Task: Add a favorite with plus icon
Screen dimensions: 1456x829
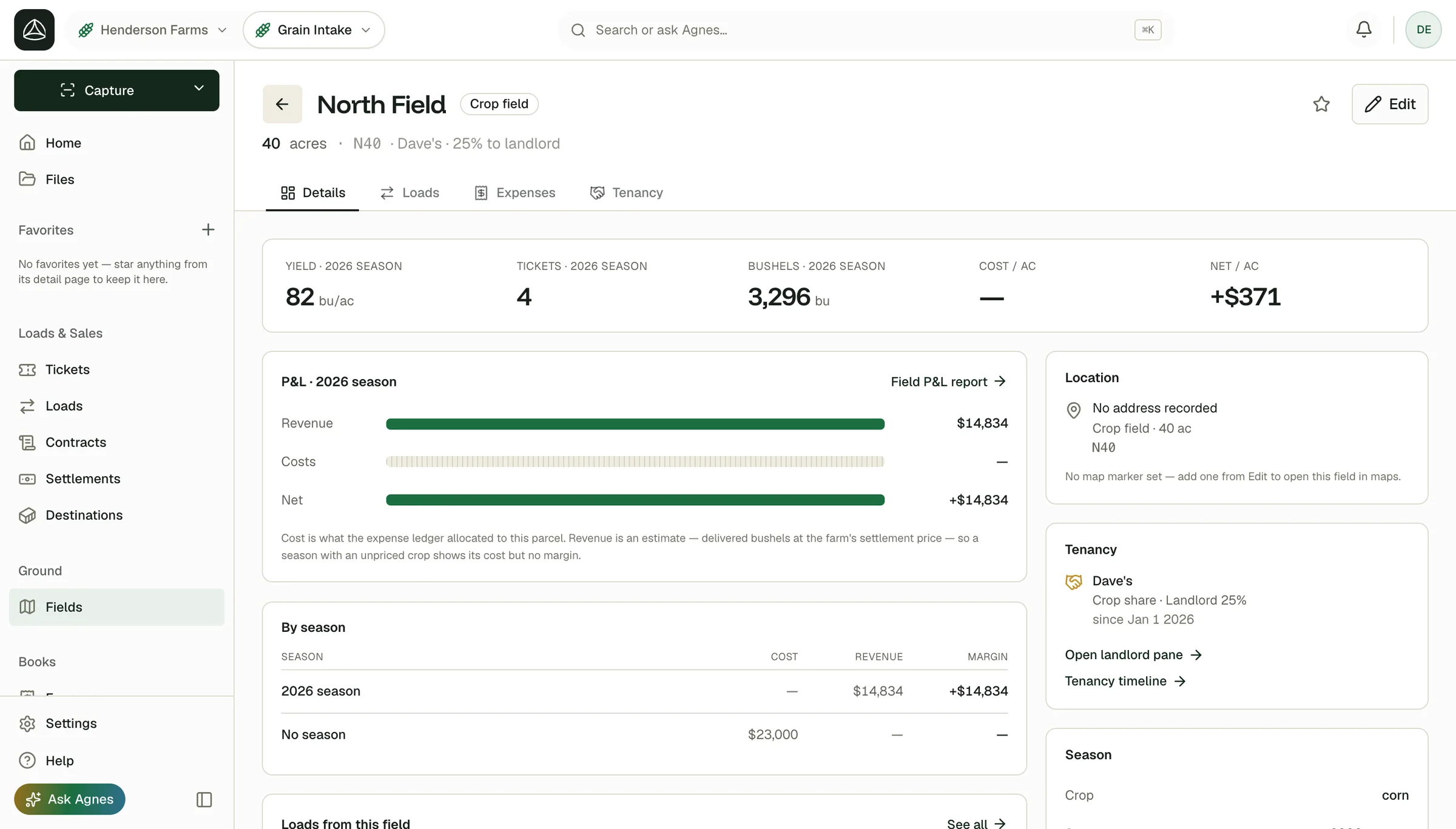Action: [x=208, y=230]
